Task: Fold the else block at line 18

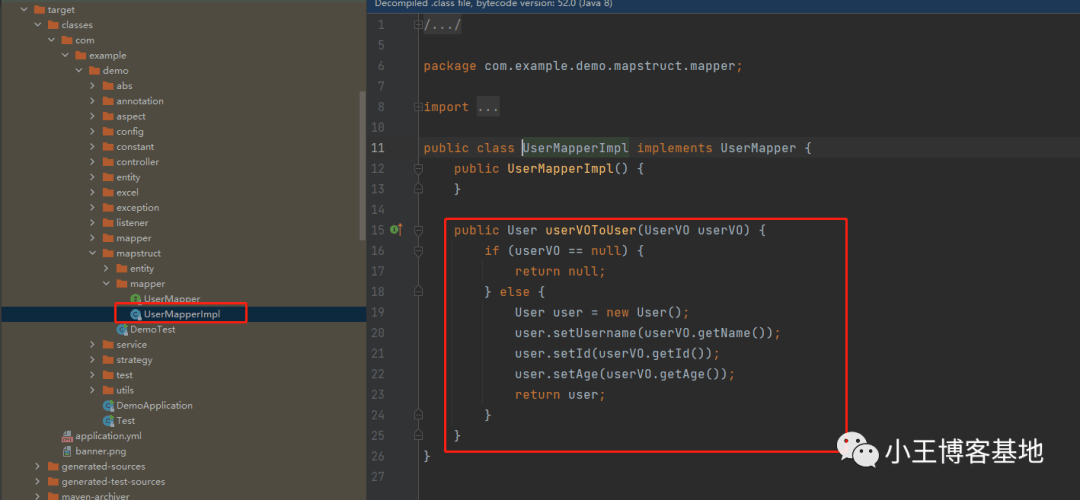Action: coord(417,292)
